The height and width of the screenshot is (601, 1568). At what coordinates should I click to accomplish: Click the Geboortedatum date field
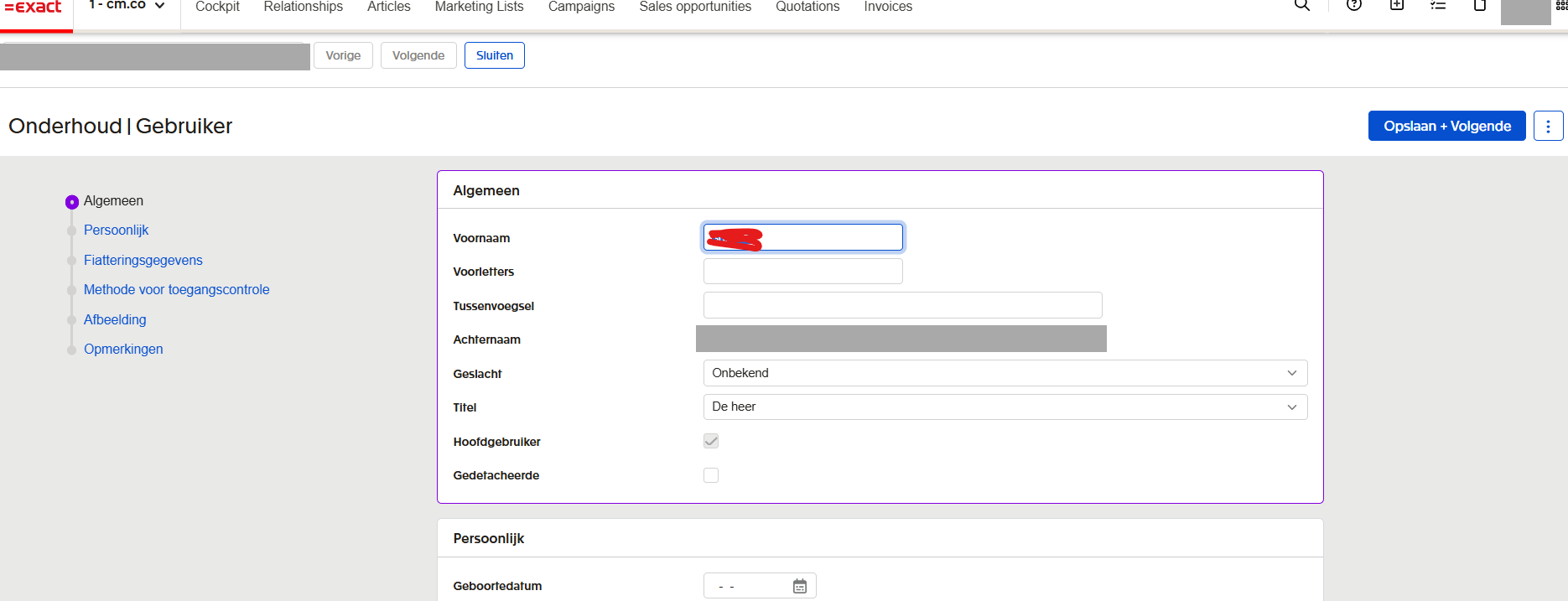[x=760, y=586]
